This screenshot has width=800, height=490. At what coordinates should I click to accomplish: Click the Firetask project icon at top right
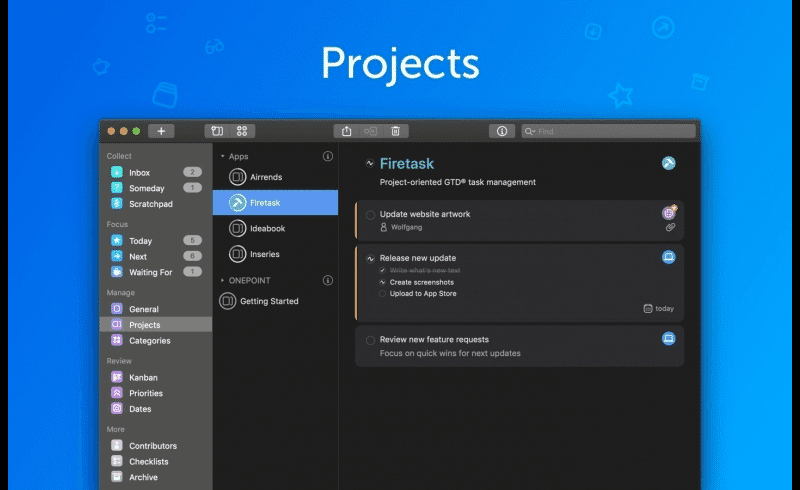(668, 163)
